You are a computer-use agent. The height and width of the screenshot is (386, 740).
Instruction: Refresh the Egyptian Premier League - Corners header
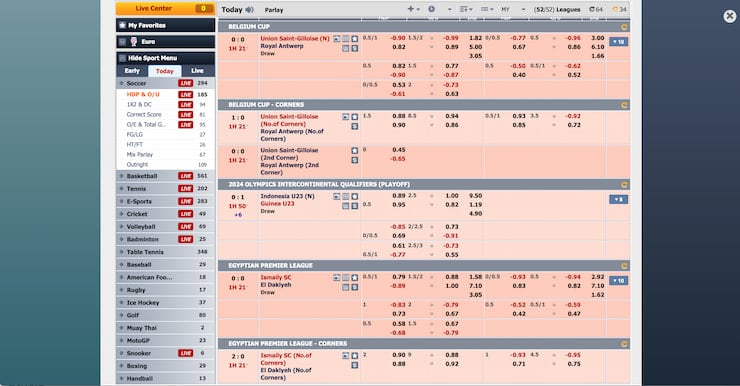(624, 344)
